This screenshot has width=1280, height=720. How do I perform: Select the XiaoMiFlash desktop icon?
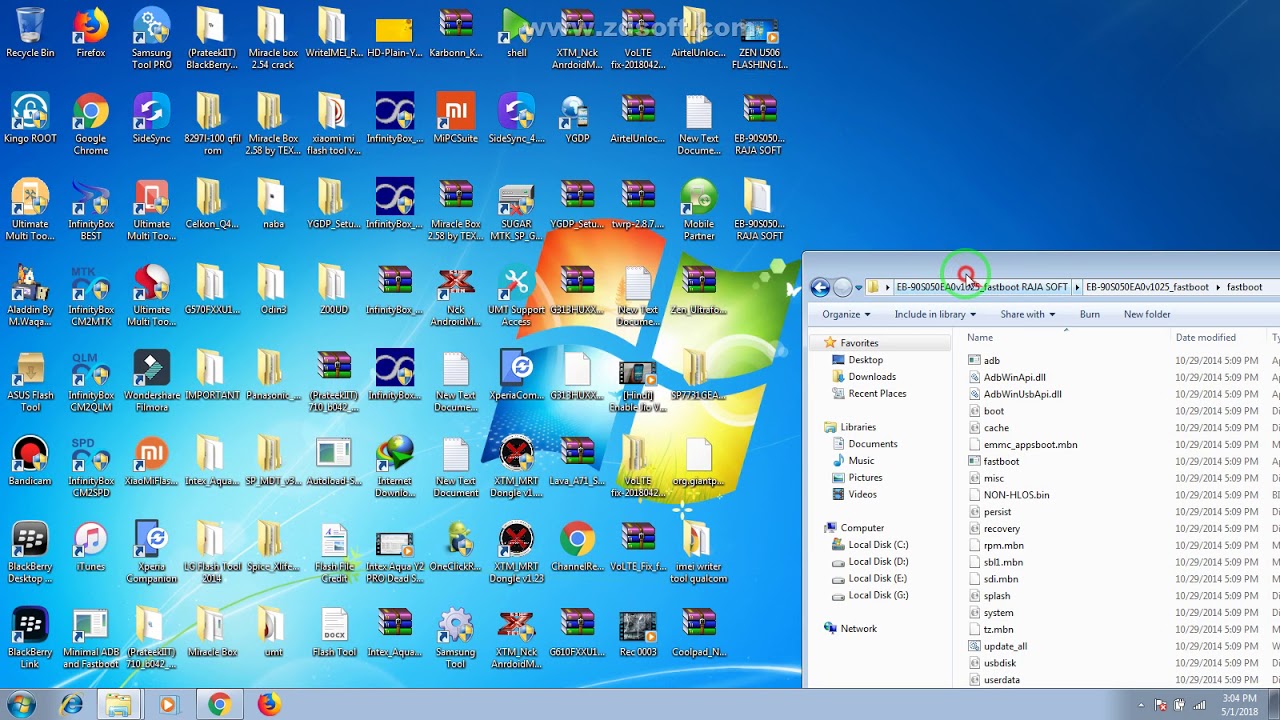point(151,461)
